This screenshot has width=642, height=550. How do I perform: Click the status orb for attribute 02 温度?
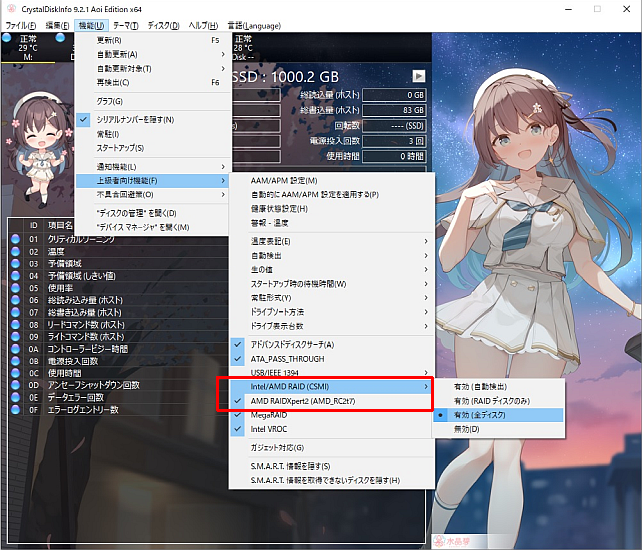coord(16,251)
